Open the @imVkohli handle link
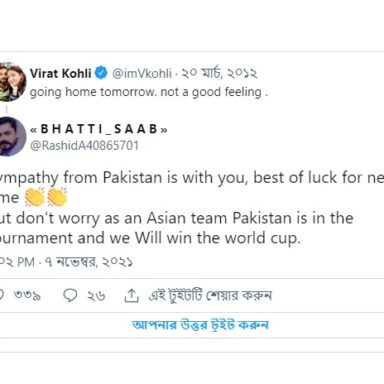Image resolution: width=384 pixels, height=384 pixels. pyautogui.click(x=142, y=74)
